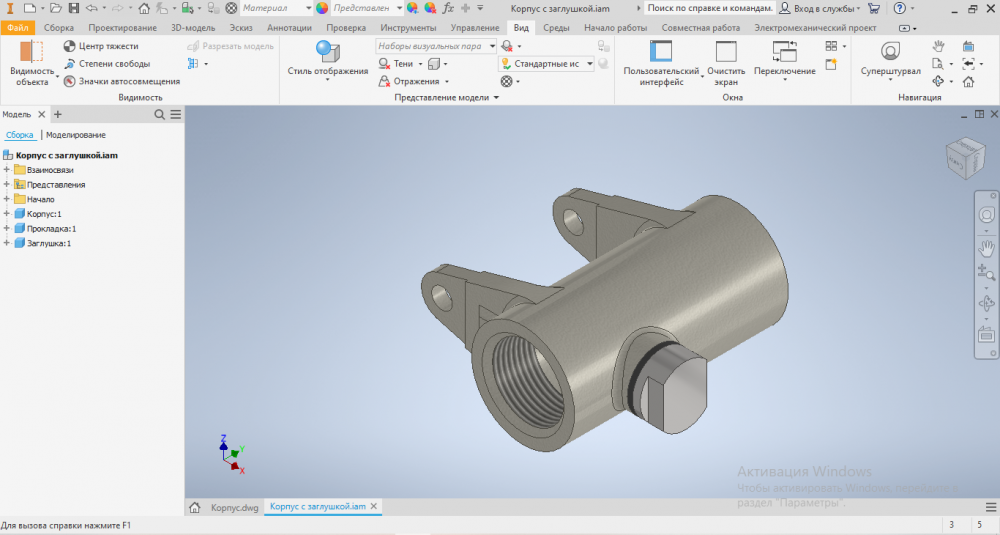
Task: Click the Save icon in quick access toolbar
Action: click(74, 8)
